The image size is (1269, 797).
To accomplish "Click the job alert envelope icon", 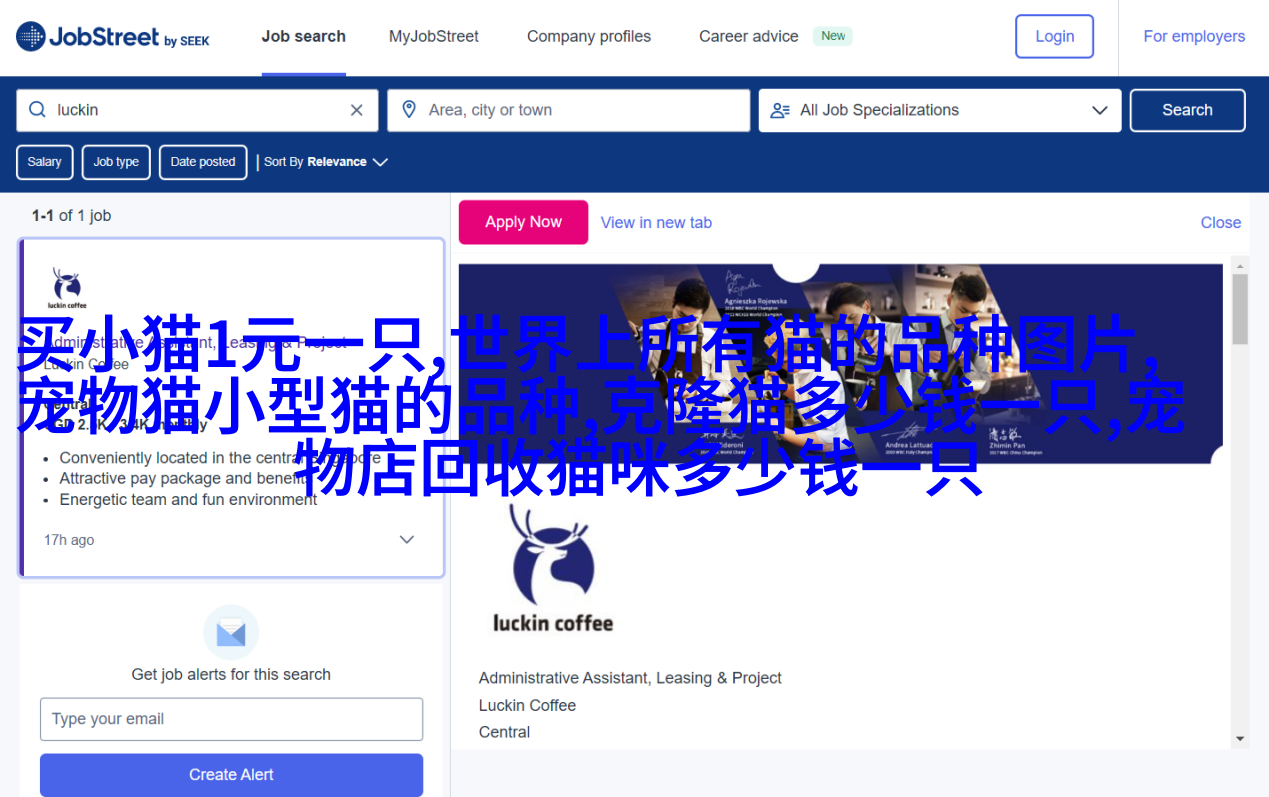I will [231, 633].
